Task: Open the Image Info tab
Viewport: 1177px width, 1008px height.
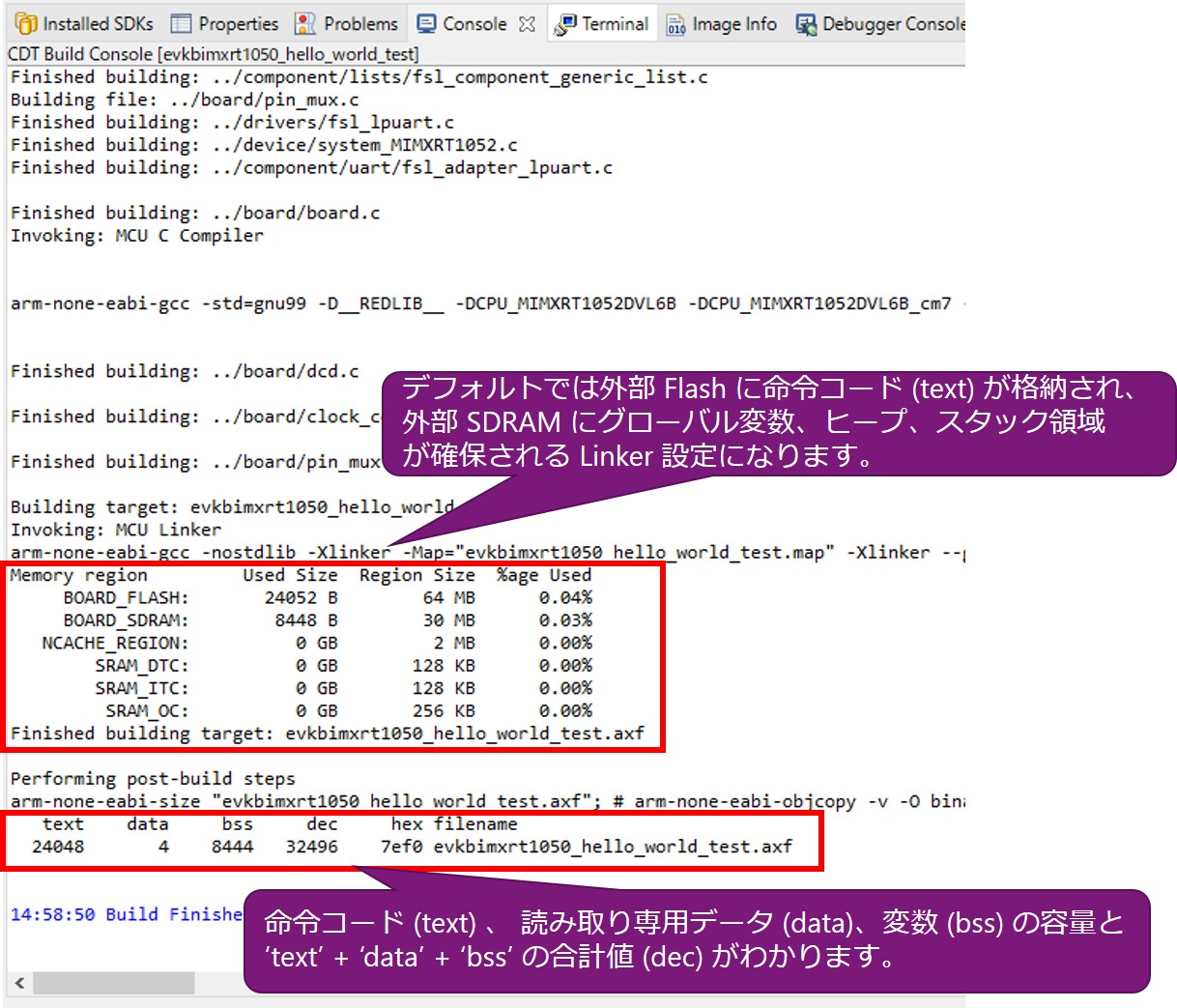Action: tap(733, 24)
